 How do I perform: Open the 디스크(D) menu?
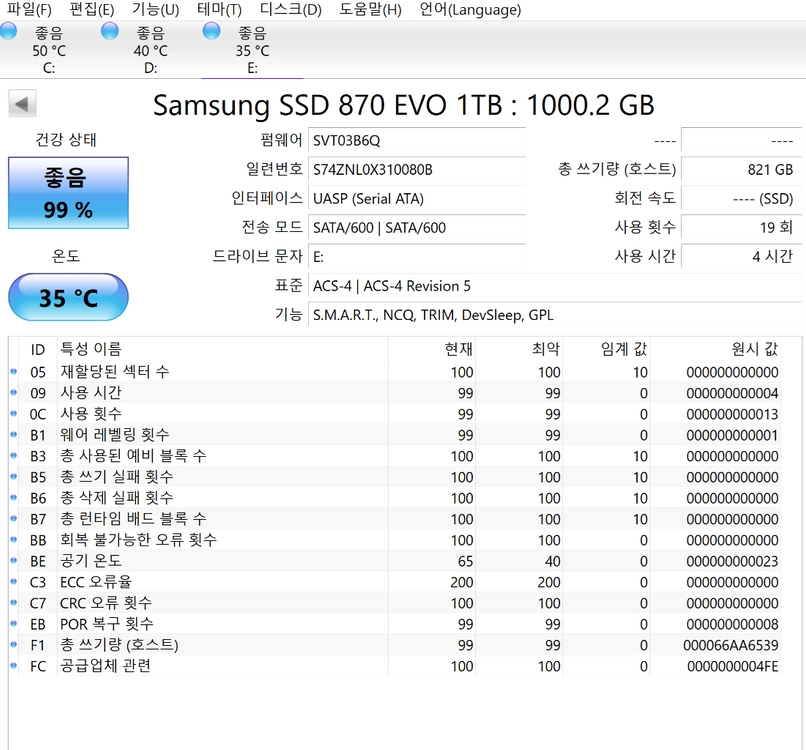[290, 10]
